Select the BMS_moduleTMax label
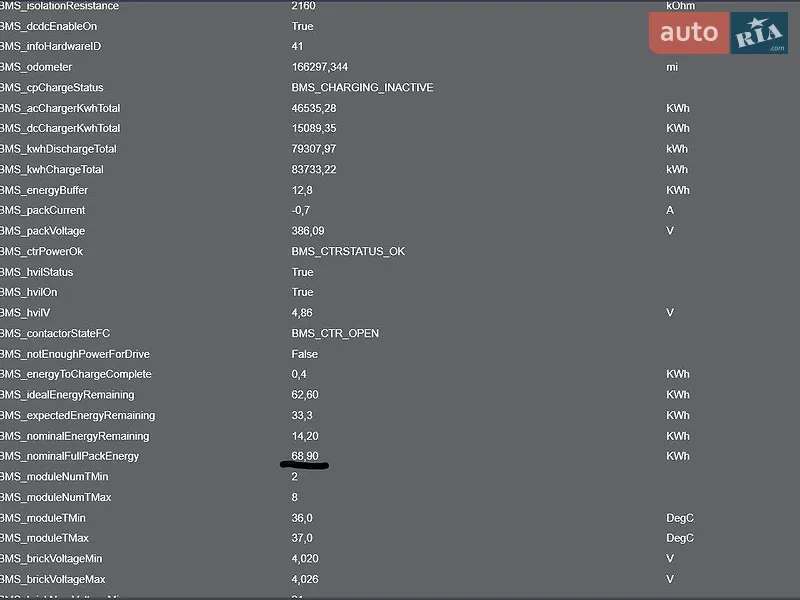This screenshot has height=600, width=800. [44, 538]
